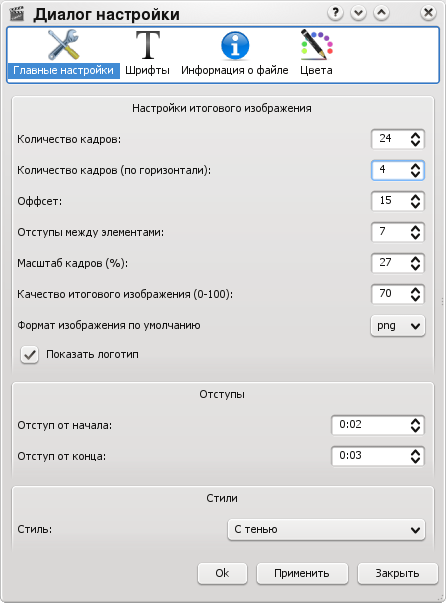The image size is (446, 603).
Task: Click the Применить button
Action: (x=302, y=573)
